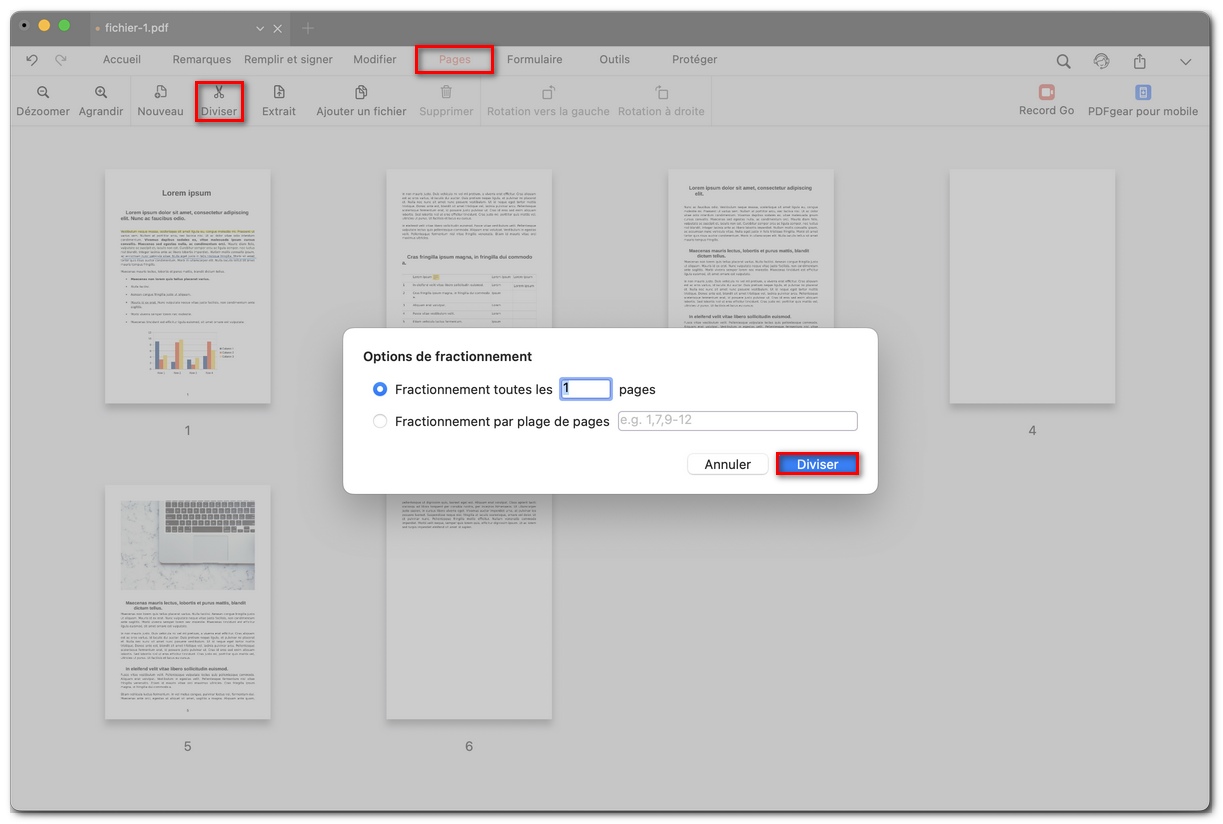Click the collapse chevron at the toolbar's right end
The width and height of the screenshot is (1223, 824).
coord(1186,60)
